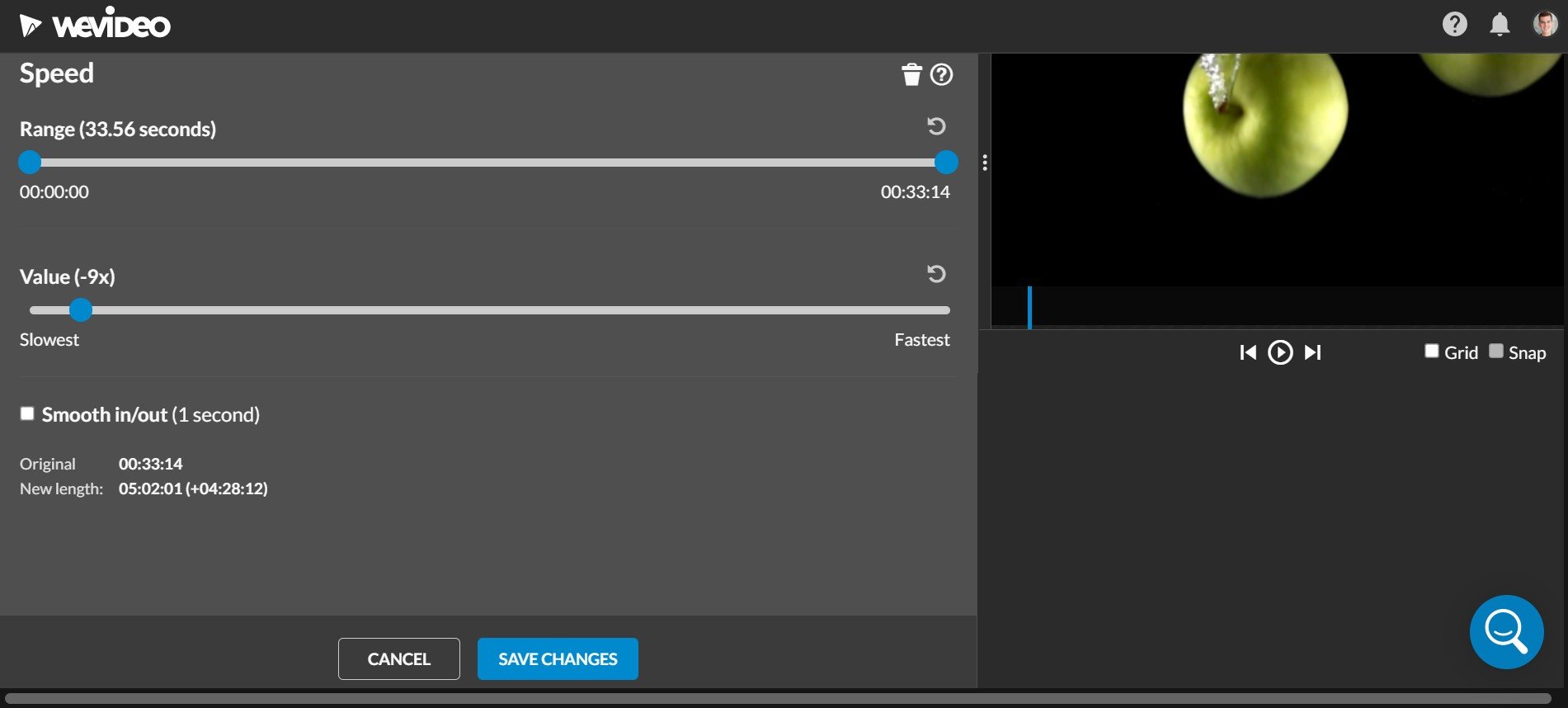1568x708 pixels.
Task: Enable Smooth in/out checkbox
Action: [28, 413]
